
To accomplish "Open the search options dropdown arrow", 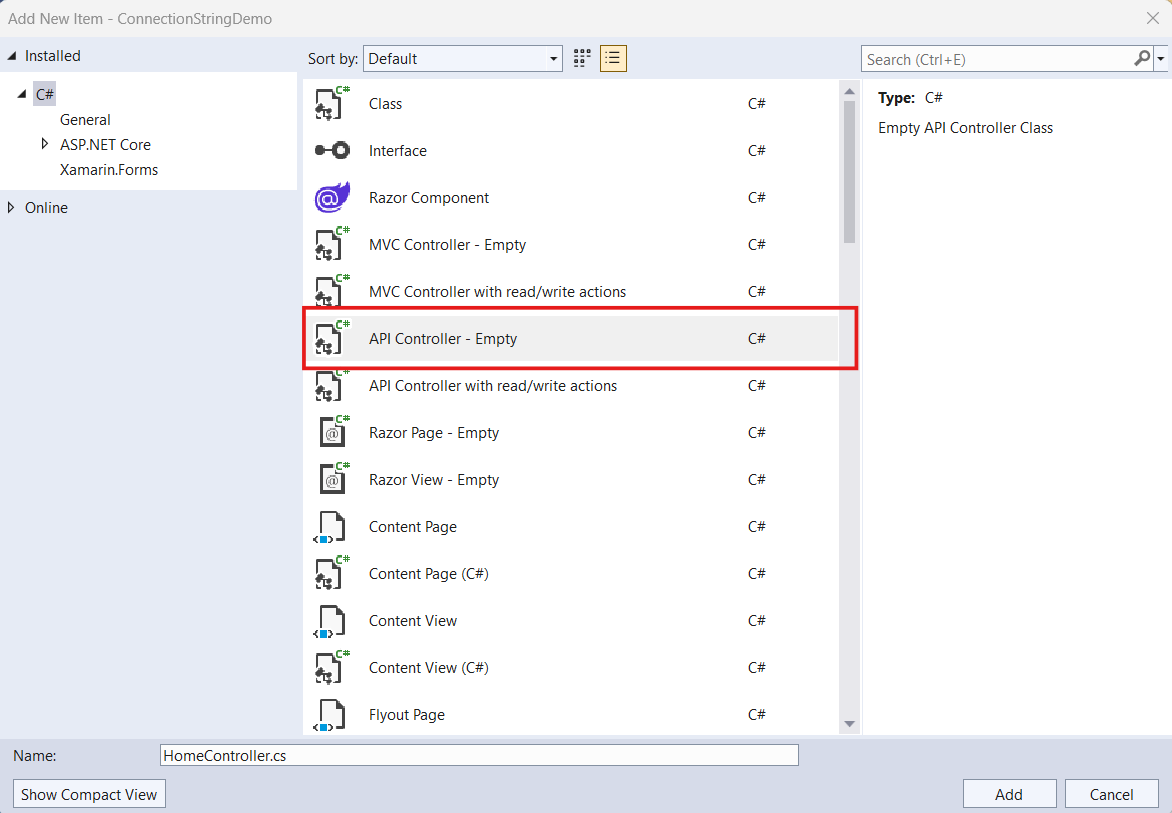I will (x=1160, y=58).
